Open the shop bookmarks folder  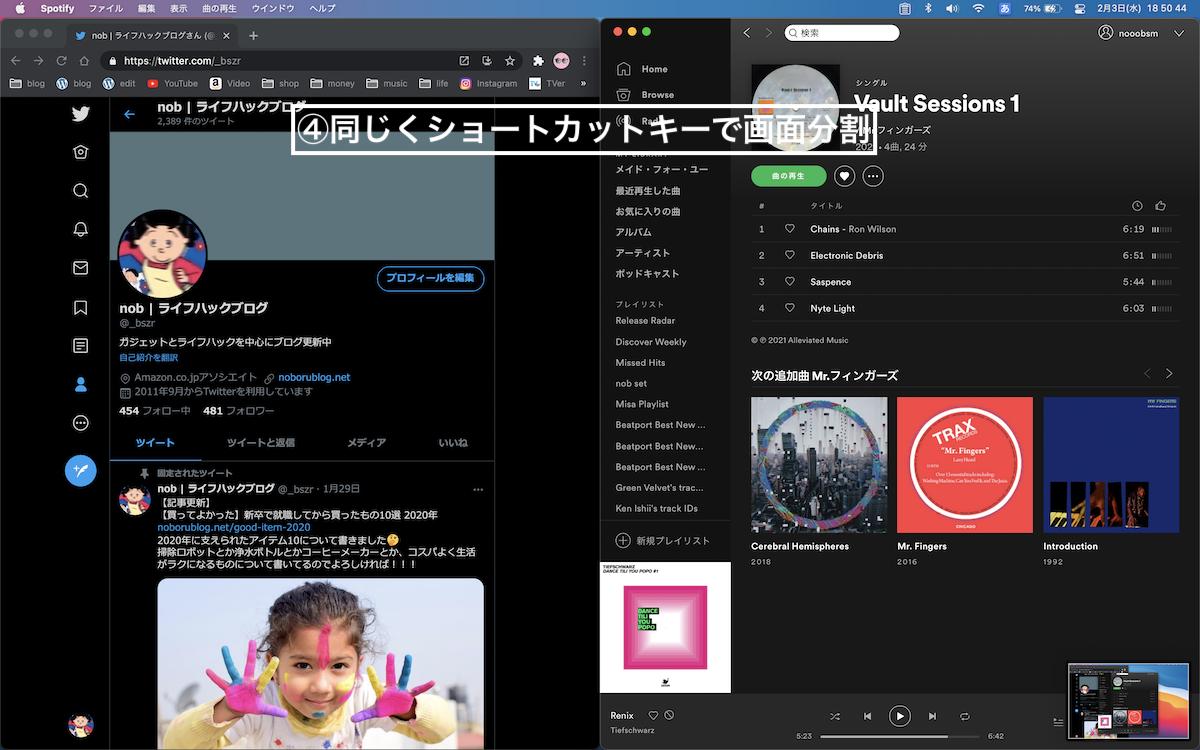click(x=281, y=84)
